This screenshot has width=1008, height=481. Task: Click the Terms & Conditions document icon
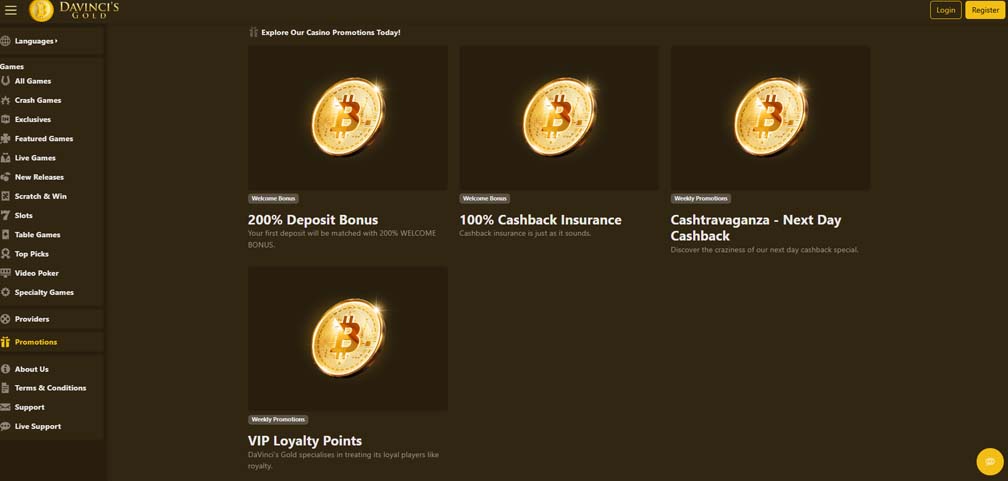(6, 388)
